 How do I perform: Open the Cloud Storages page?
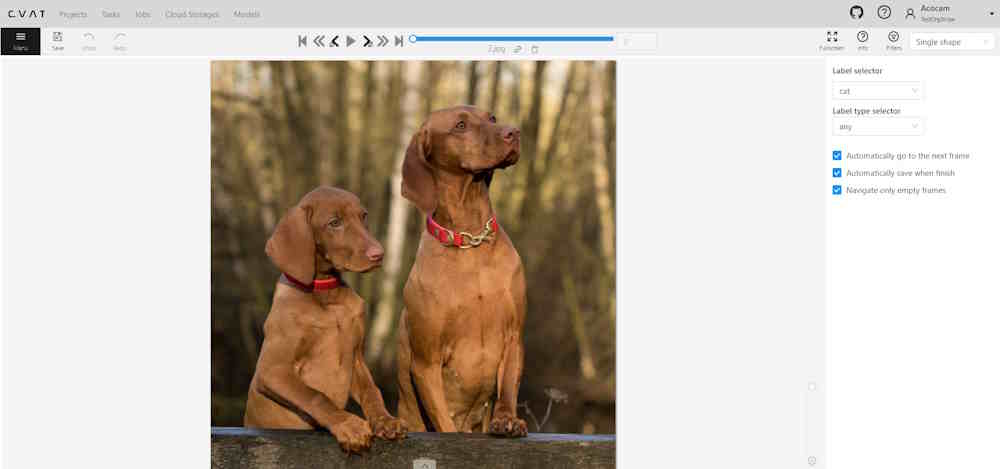pyautogui.click(x=191, y=15)
